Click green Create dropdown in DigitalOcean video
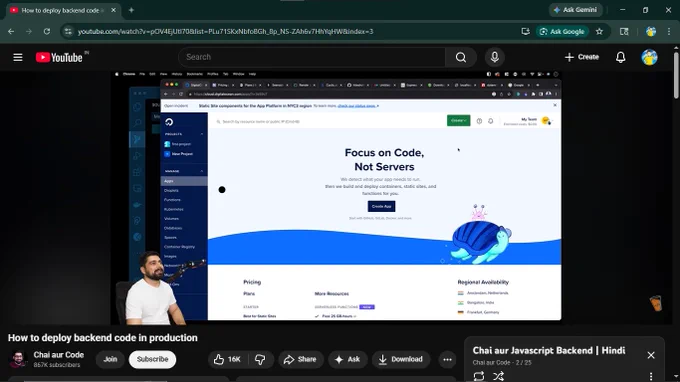The width and height of the screenshot is (680, 382). point(458,121)
